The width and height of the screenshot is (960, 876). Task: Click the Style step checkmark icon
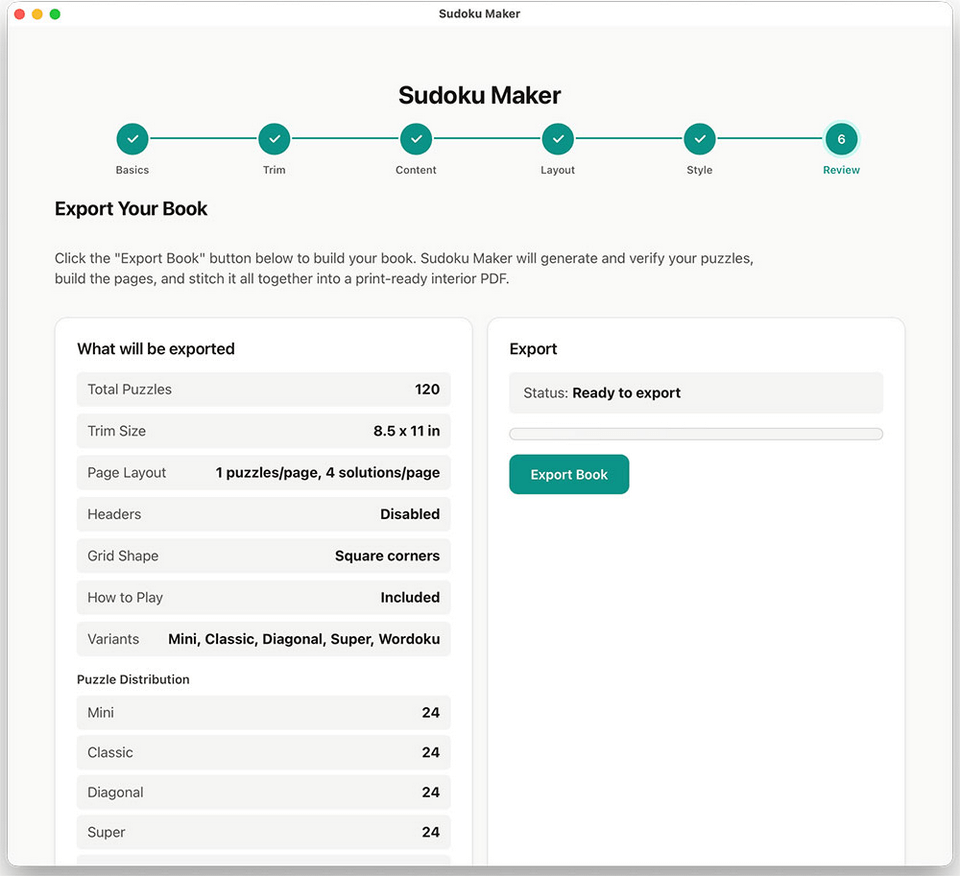click(x=699, y=139)
